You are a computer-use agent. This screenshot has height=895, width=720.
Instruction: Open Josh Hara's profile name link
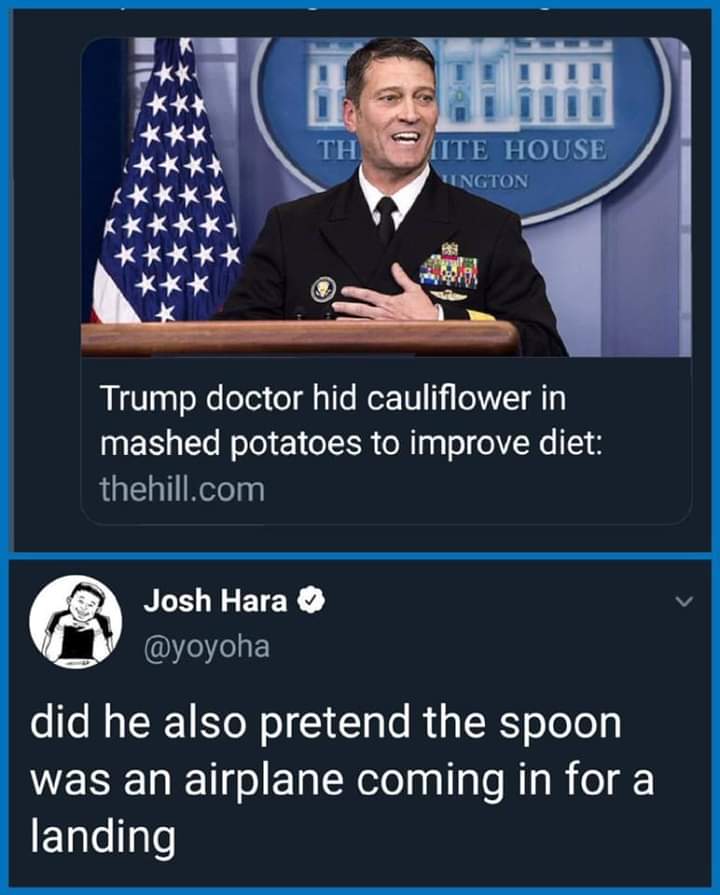216,601
